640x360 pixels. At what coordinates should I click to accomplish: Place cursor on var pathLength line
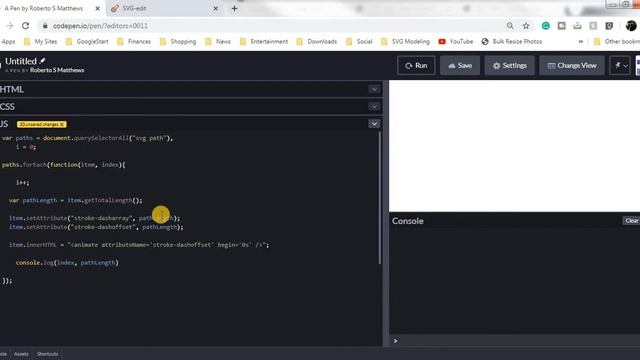pos(76,200)
